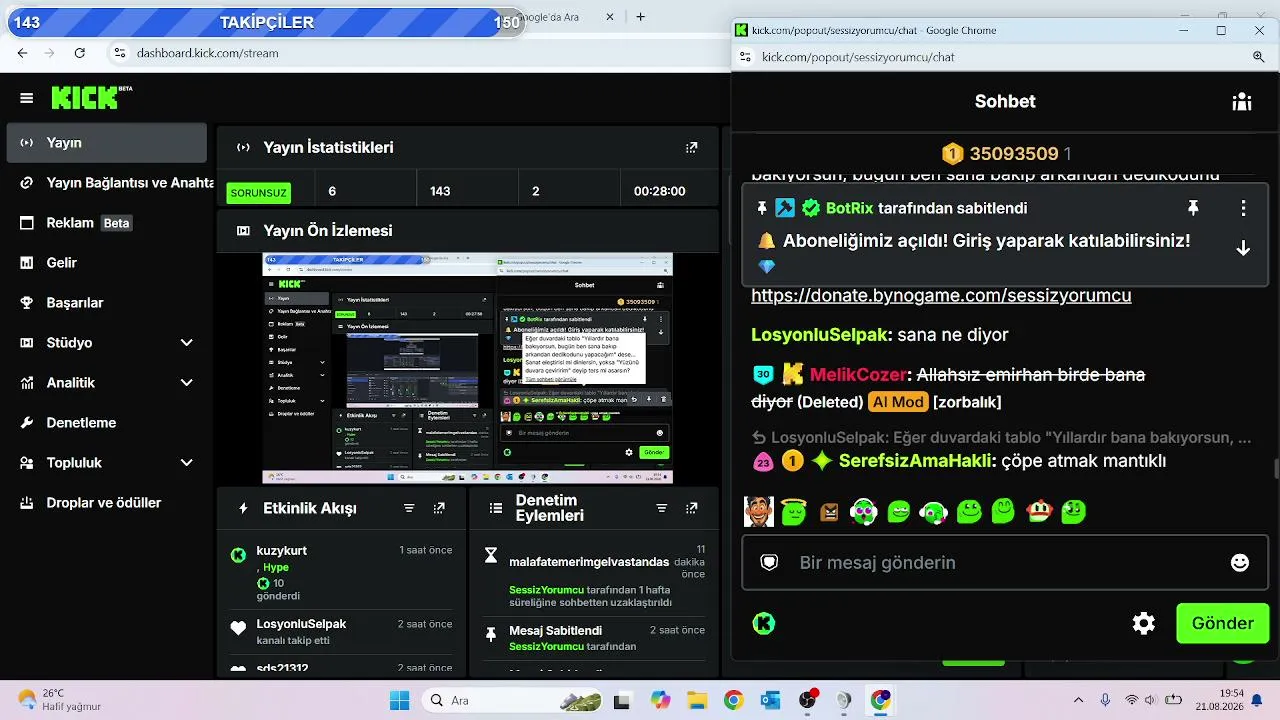Click MelikCozer username in chat
Screen dimensions: 1280x720
coord(858,375)
